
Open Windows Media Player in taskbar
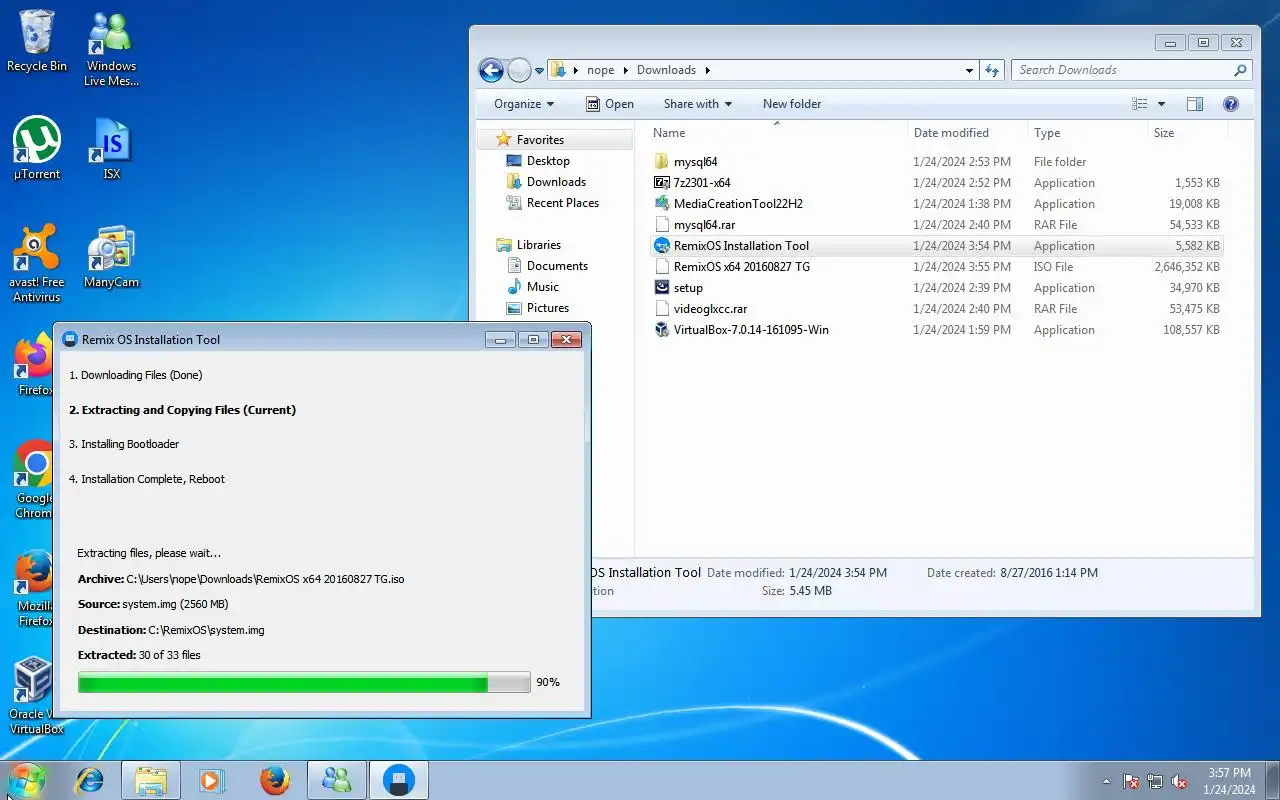tap(212, 780)
